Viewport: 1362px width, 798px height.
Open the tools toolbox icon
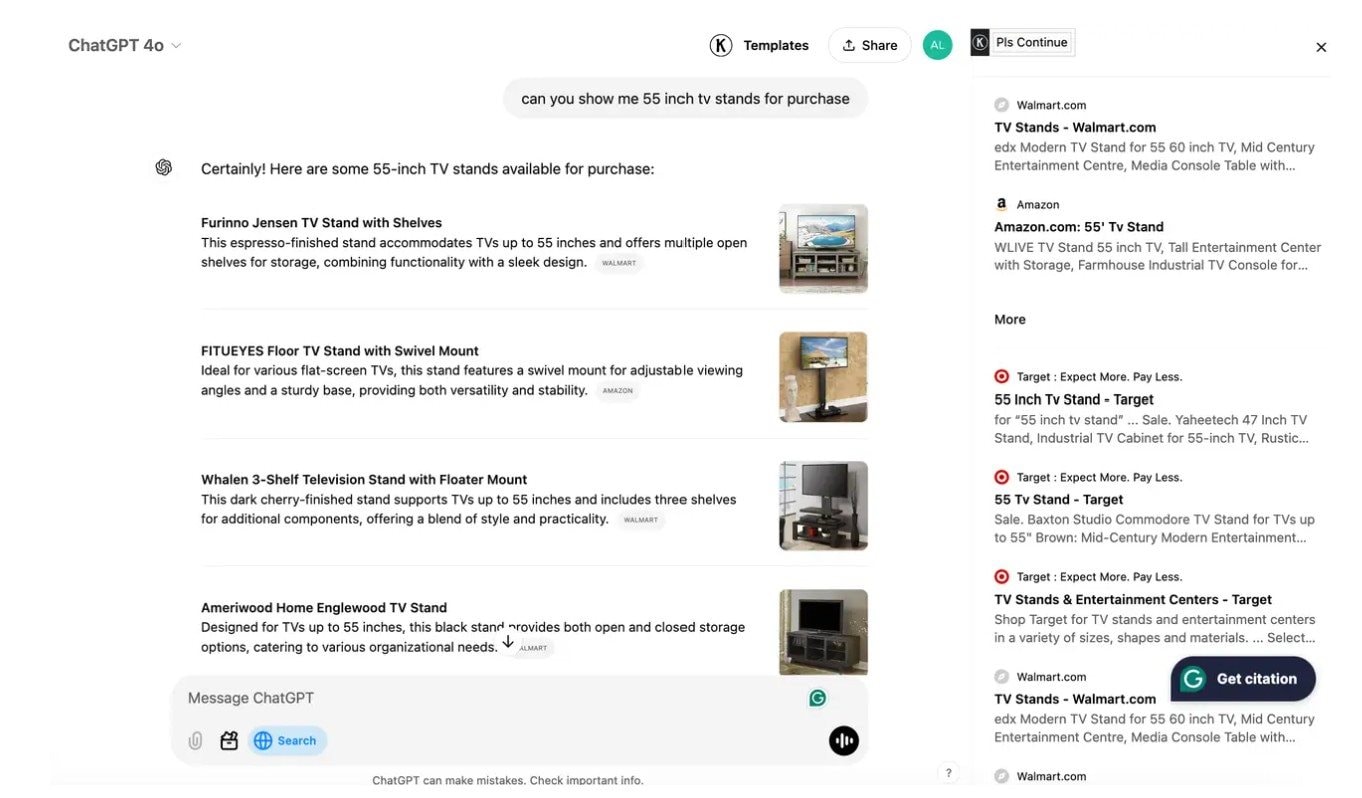pos(229,741)
